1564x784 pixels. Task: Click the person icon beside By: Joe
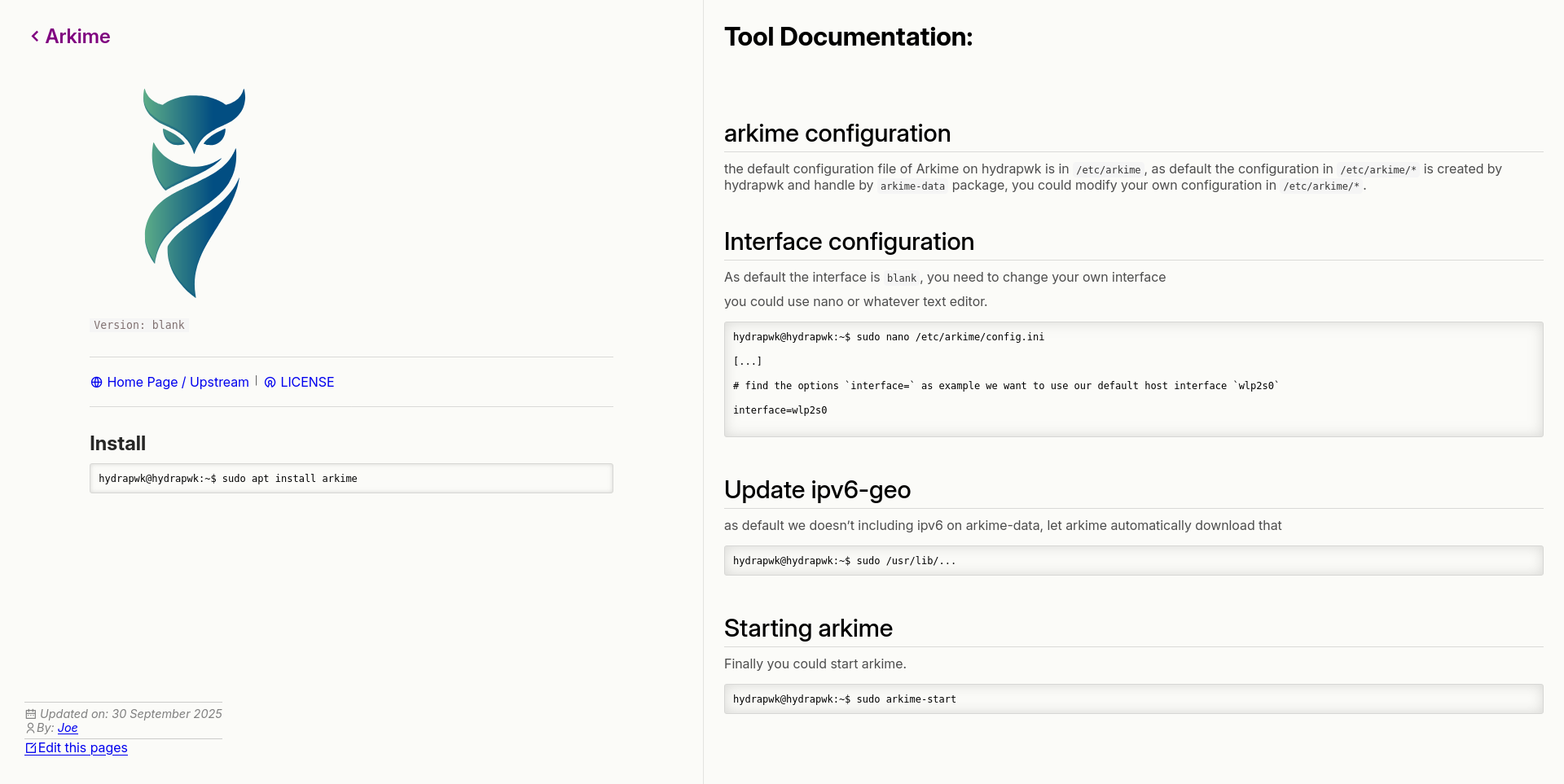[x=29, y=729]
